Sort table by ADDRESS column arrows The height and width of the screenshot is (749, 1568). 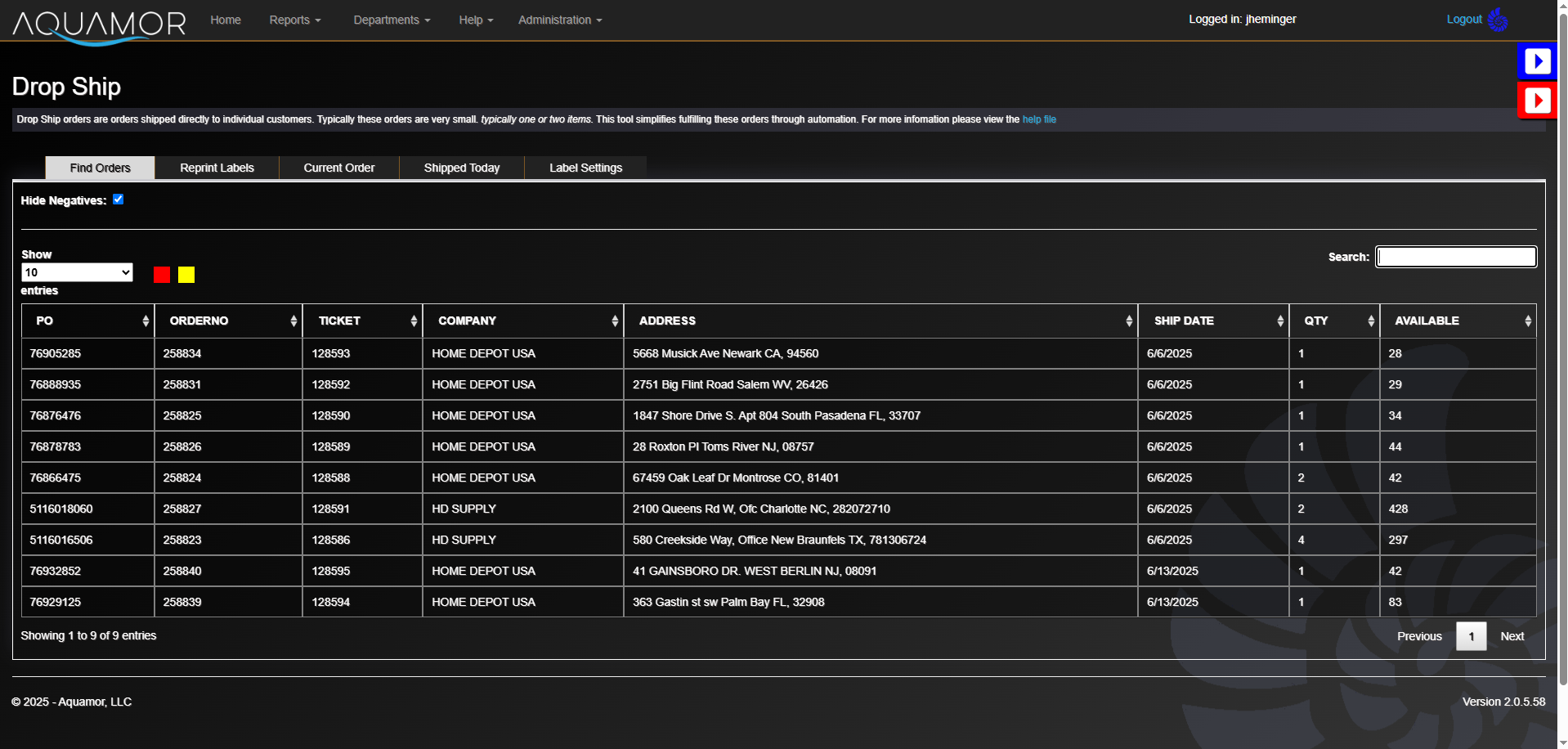coord(1129,321)
